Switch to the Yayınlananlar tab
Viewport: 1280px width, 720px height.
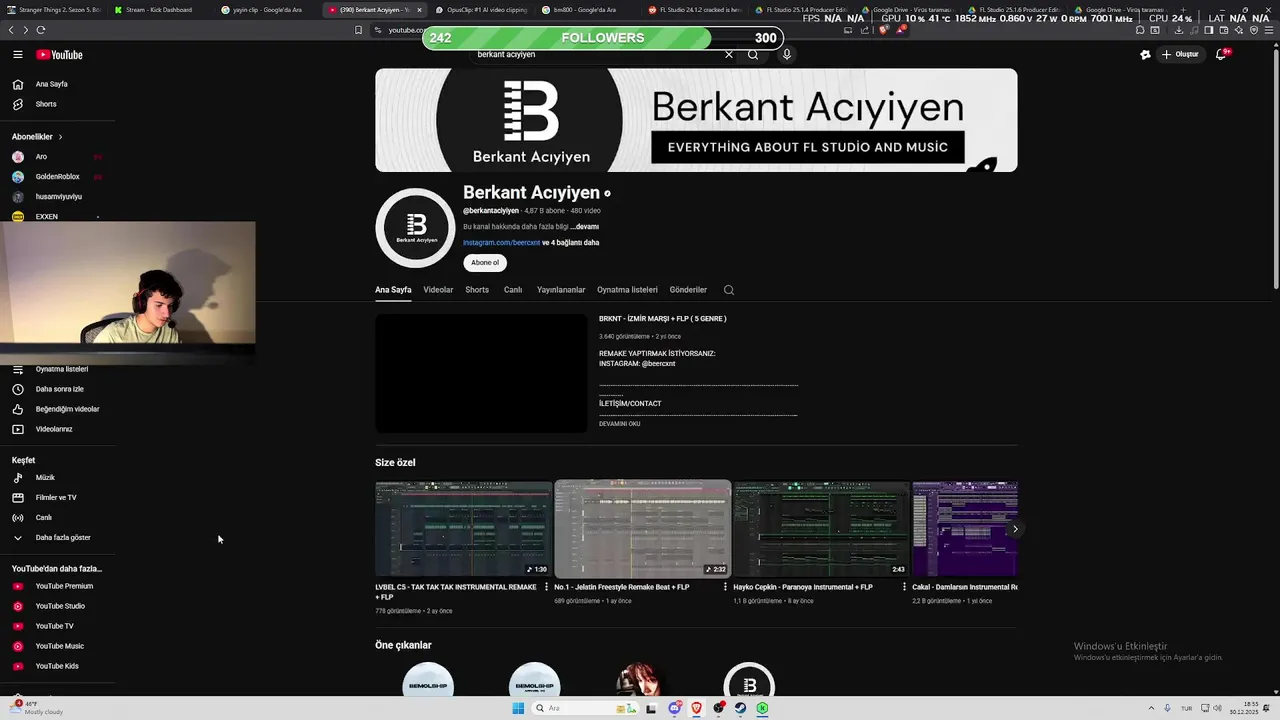pyautogui.click(x=561, y=290)
